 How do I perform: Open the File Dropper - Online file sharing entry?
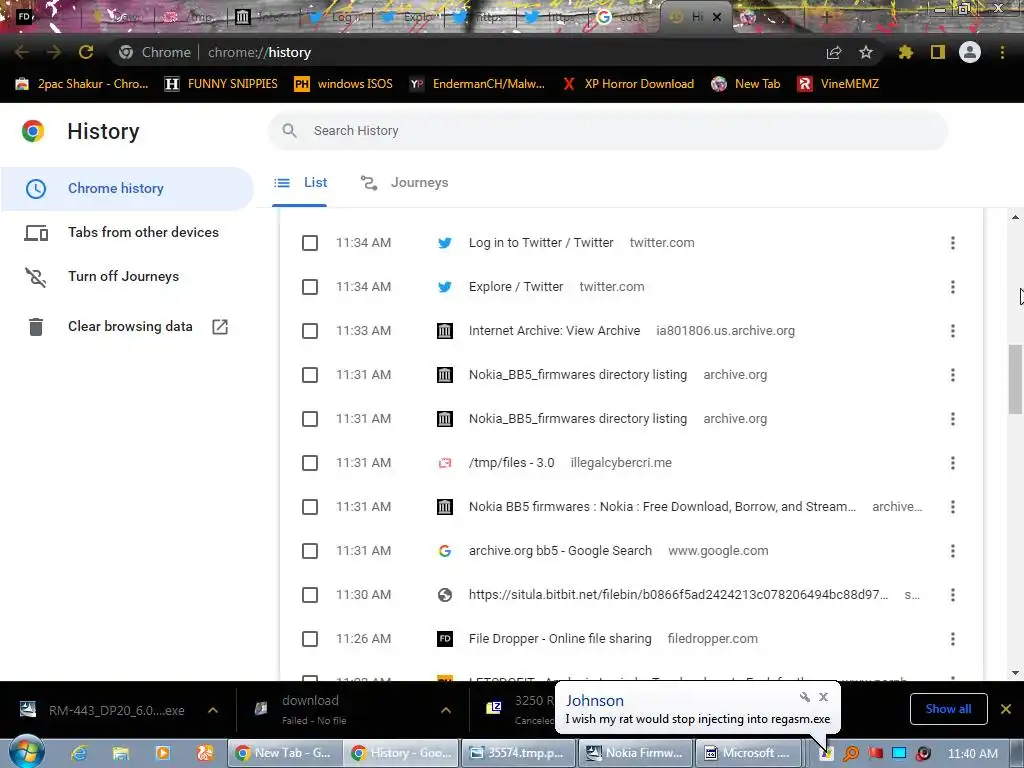tap(560, 639)
